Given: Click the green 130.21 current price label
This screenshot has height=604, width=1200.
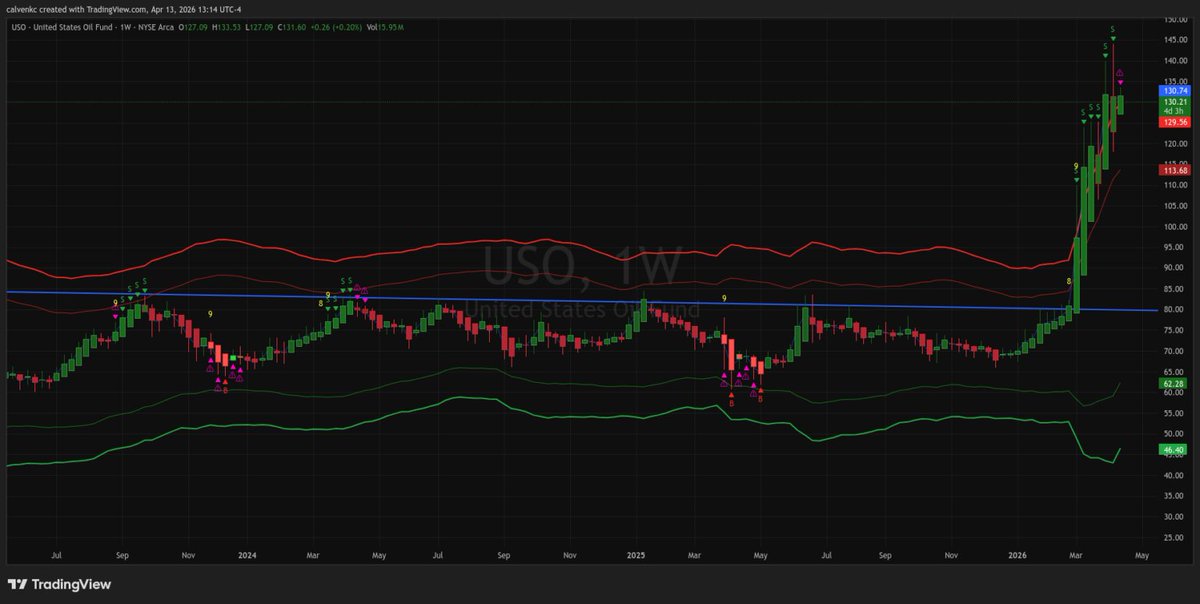Looking at the screenshot, I should click(x=1174, y=101).
